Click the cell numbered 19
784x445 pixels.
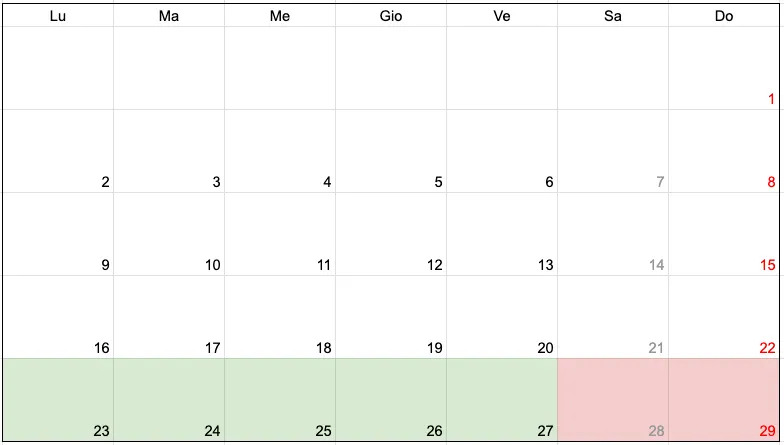[391, 317]
